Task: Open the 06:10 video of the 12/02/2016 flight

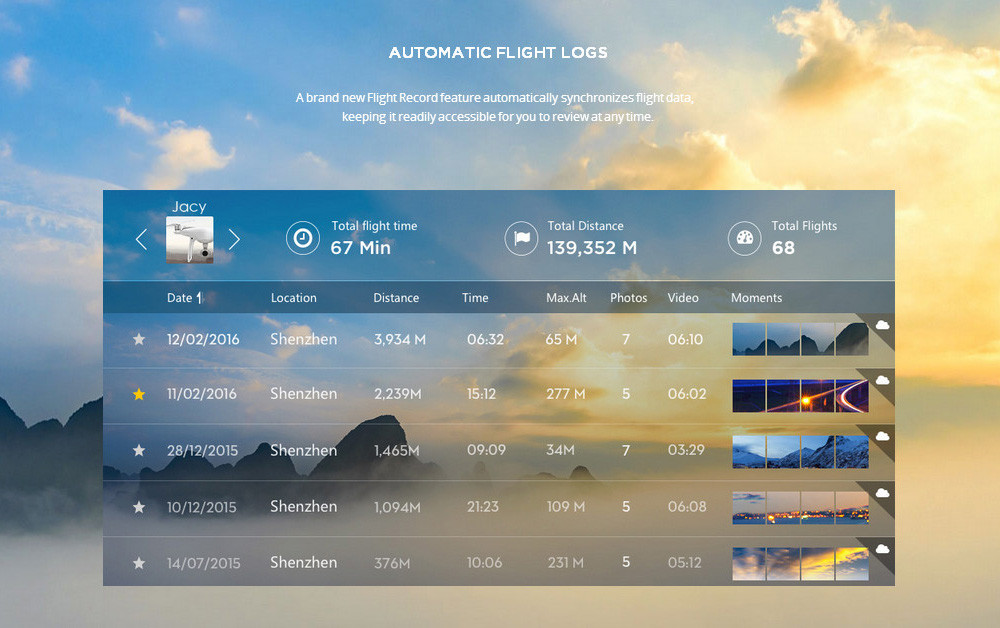Action: pos(685,339)
